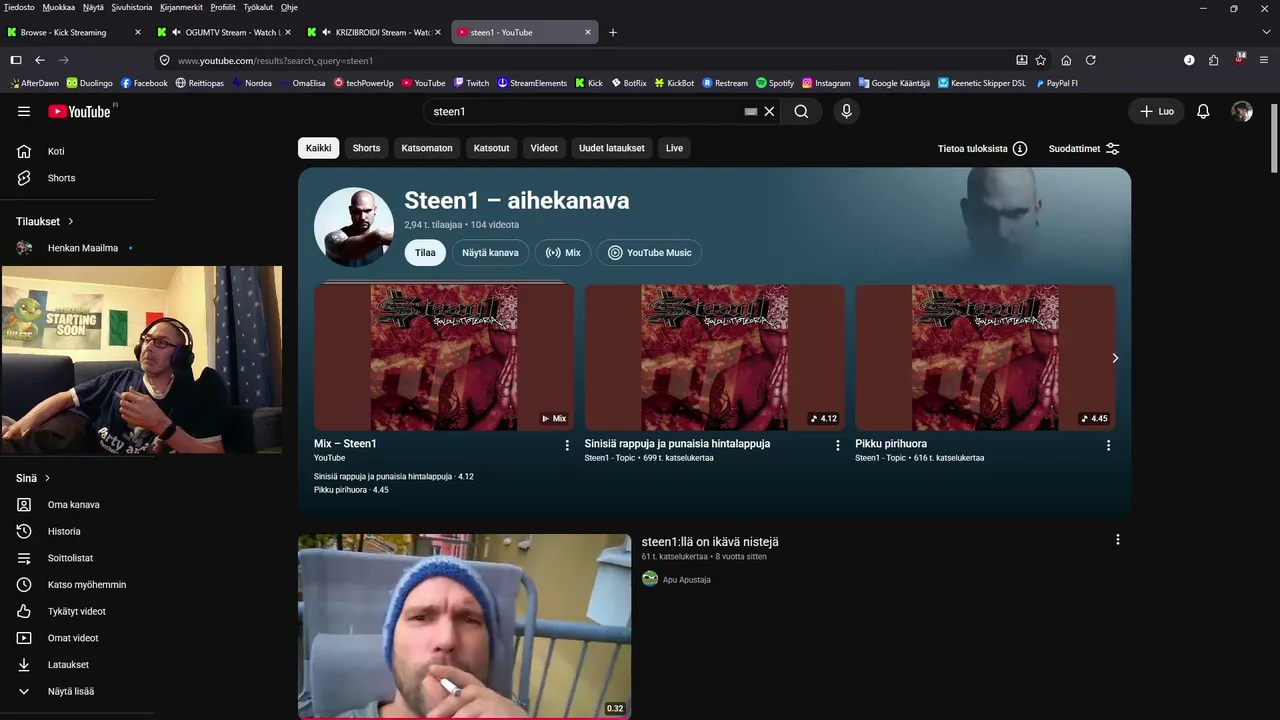This screenshot has height=720, width=1280.
Task: Open the Pikku pirihuora thumbnail
Action: [985, 357]
